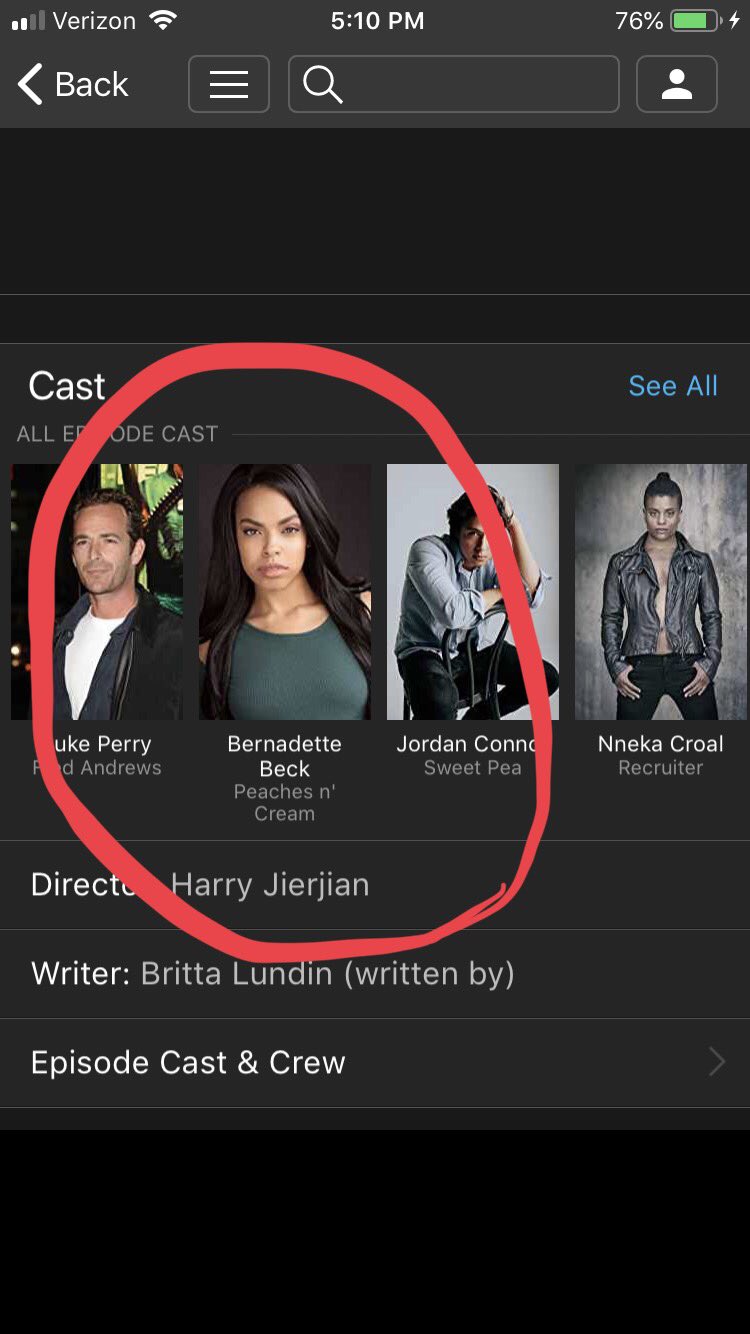This screenshot has height=1334, width=750.
Task: Expand Episode Cast & Crew chevron
Action: (716, 1061)
